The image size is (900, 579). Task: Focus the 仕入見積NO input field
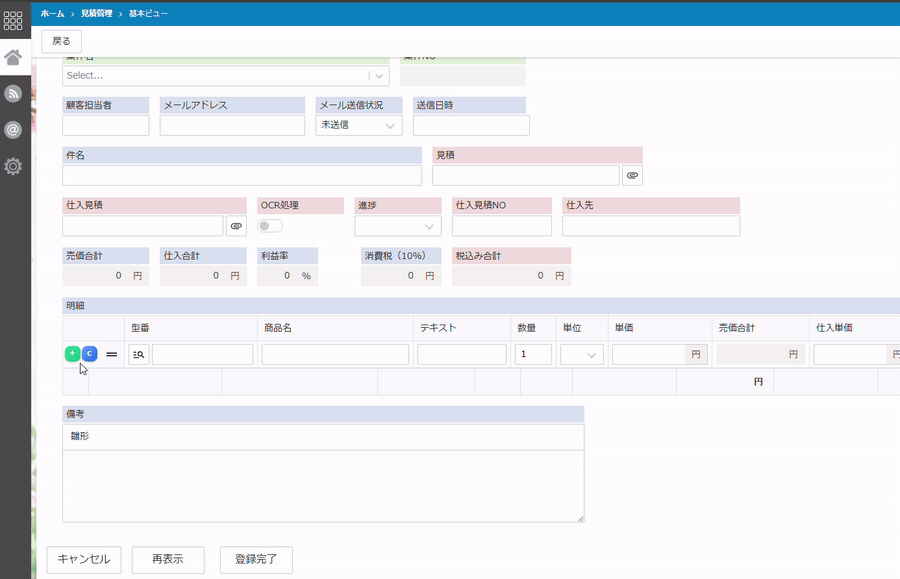pos(502,226)
